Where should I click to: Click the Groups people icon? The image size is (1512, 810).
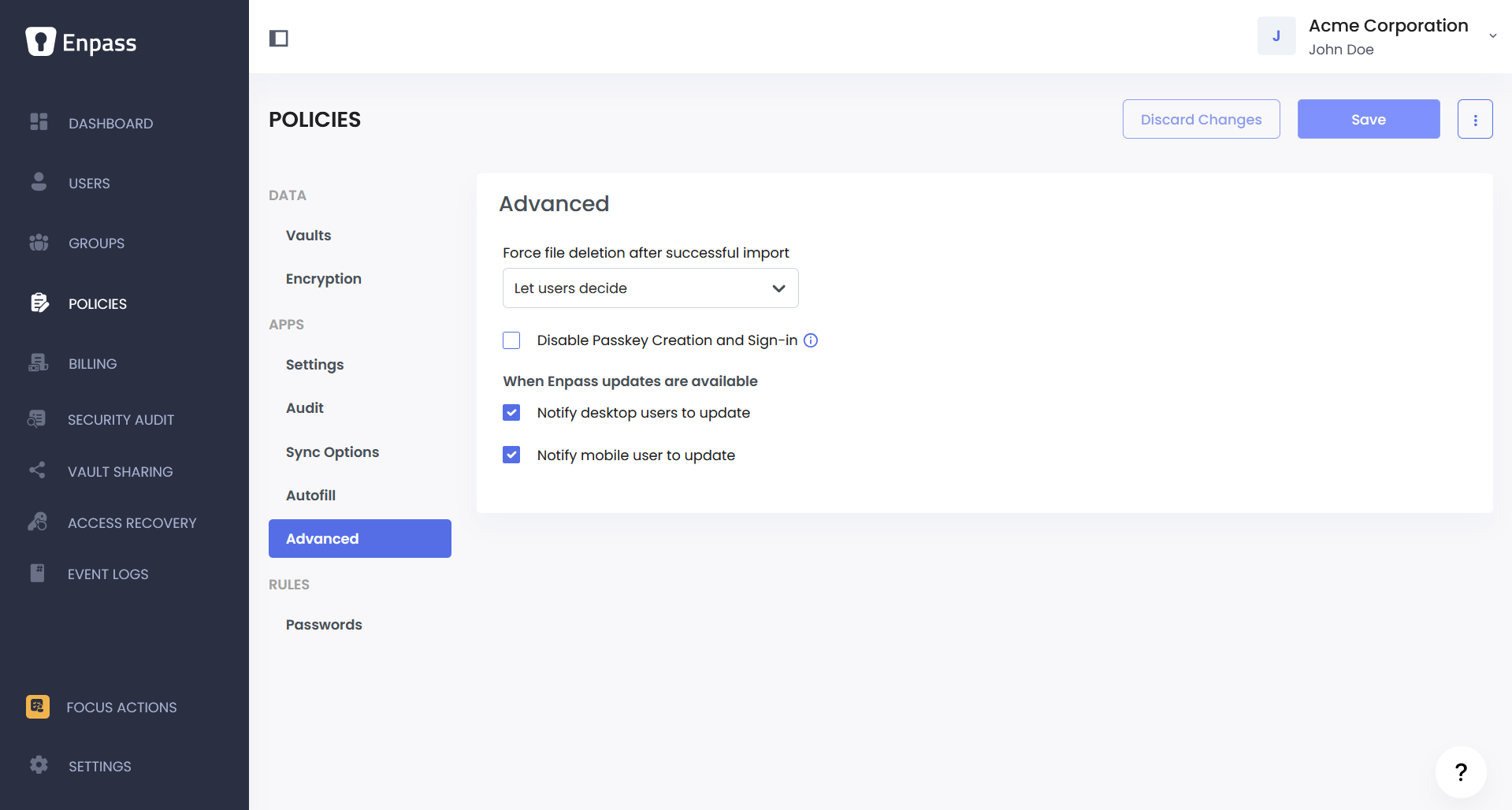coord(39,242)
